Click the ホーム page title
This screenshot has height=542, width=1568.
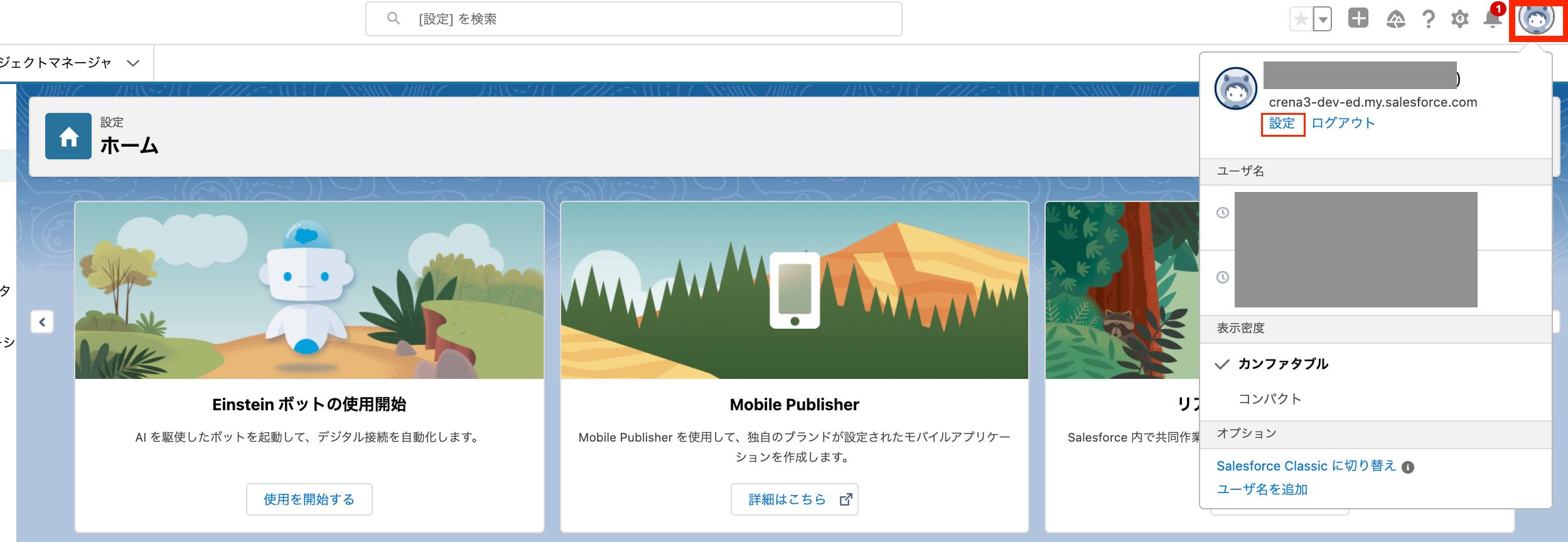129,146
